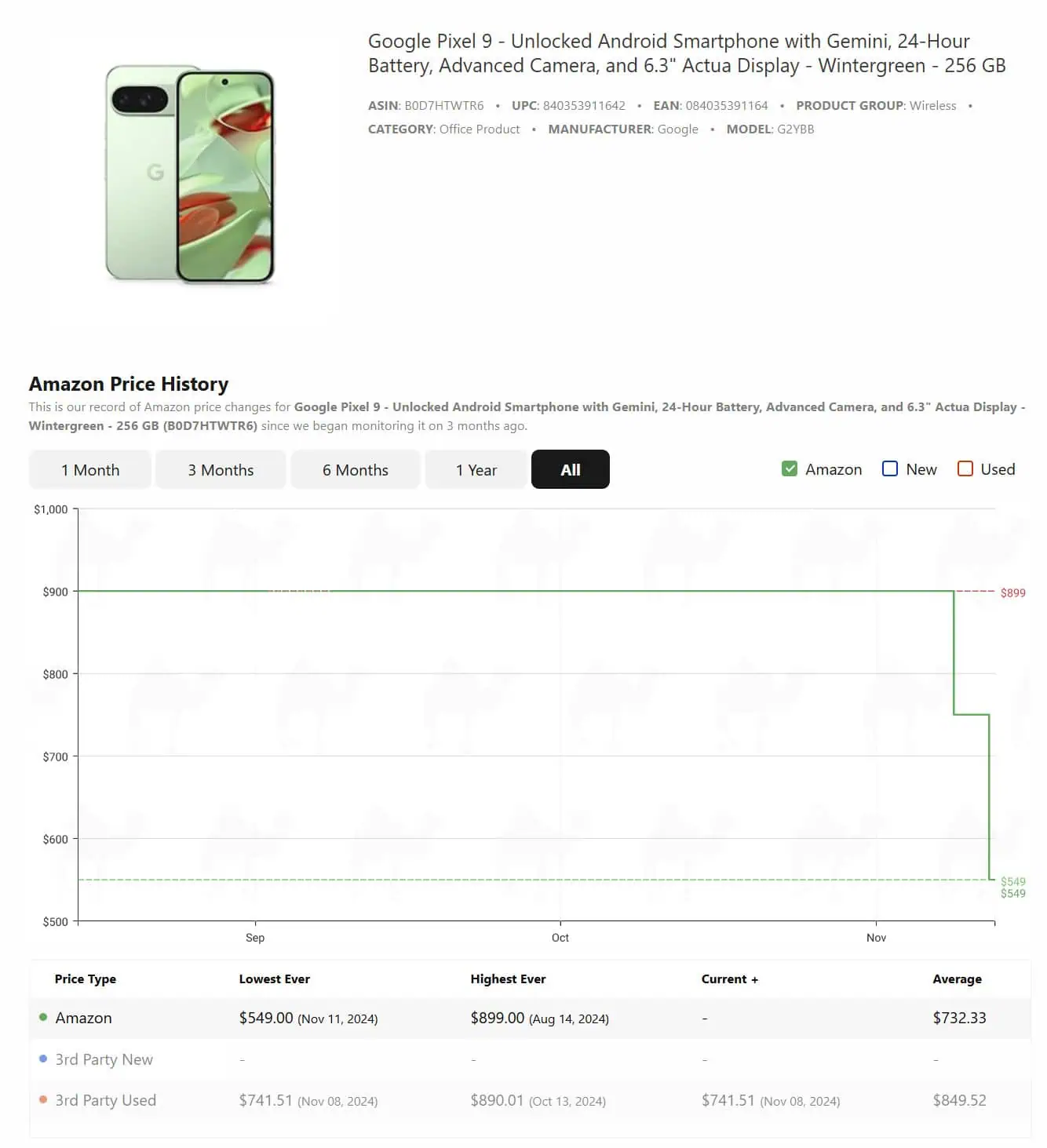Image resolution: width=1047 pixels, height=1148 pixels.
Task: Click the Pixel 9 product image
Action: click(x=190, y=174)
